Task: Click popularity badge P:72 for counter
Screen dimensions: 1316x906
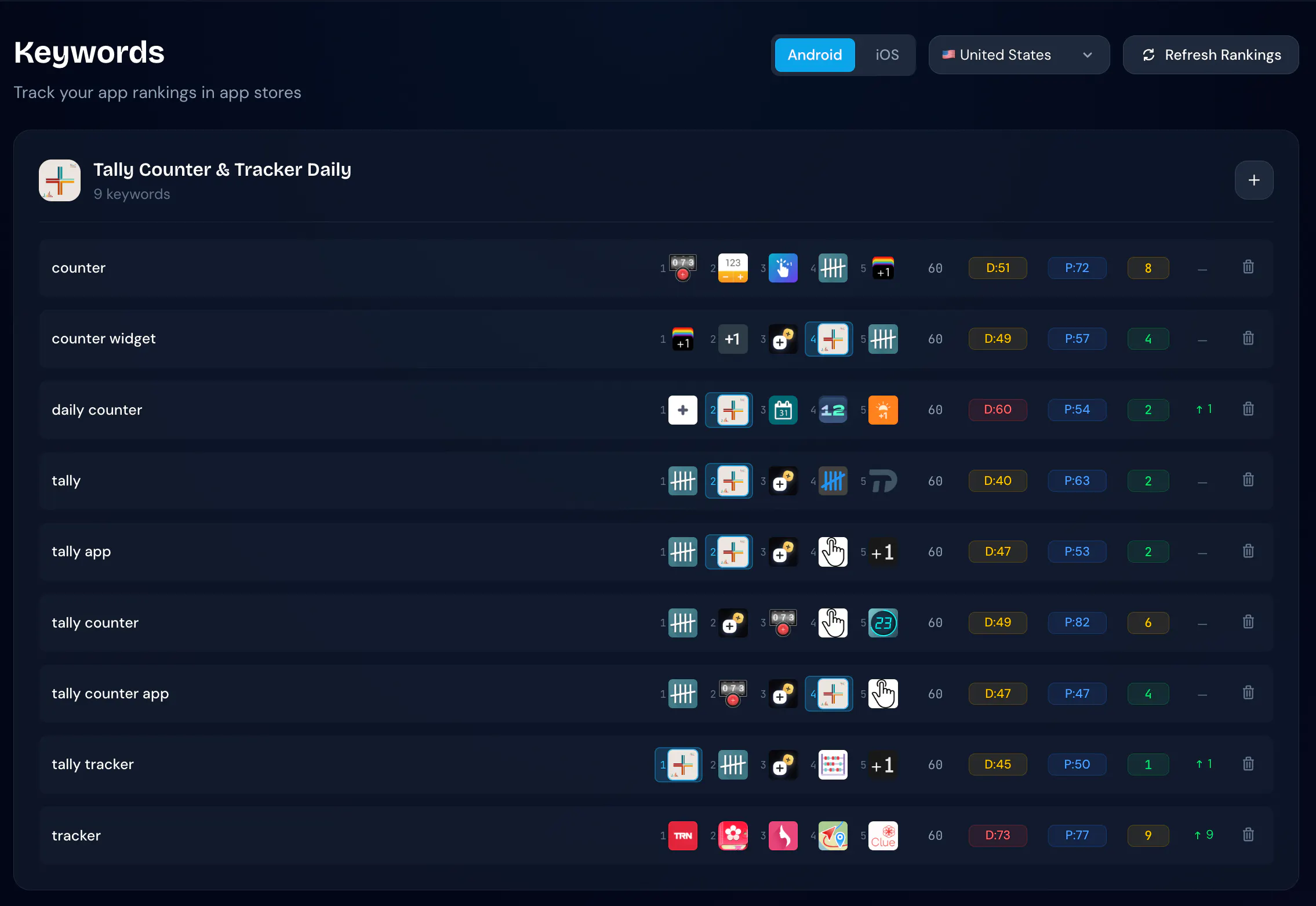Action: 1077,268
